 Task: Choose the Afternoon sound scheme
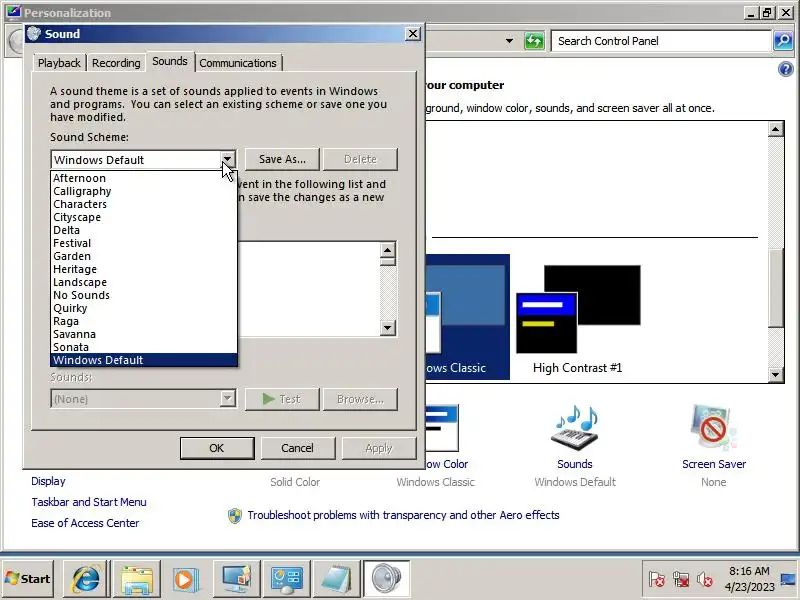(x=144, y=178)
